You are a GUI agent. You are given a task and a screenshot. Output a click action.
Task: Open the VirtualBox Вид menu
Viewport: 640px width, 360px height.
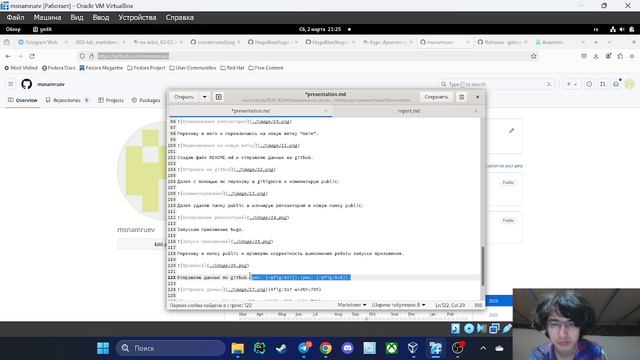[x=77, y=18]
